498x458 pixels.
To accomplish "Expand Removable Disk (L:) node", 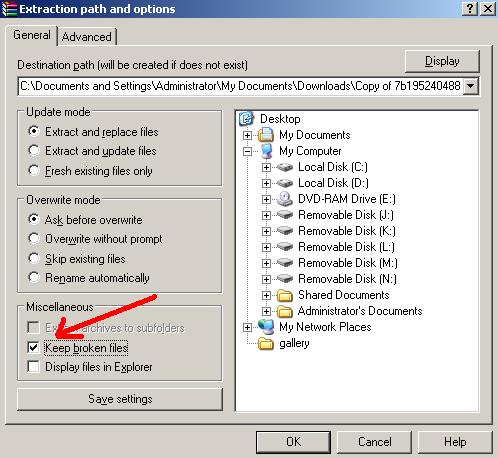I will point(266,247).
